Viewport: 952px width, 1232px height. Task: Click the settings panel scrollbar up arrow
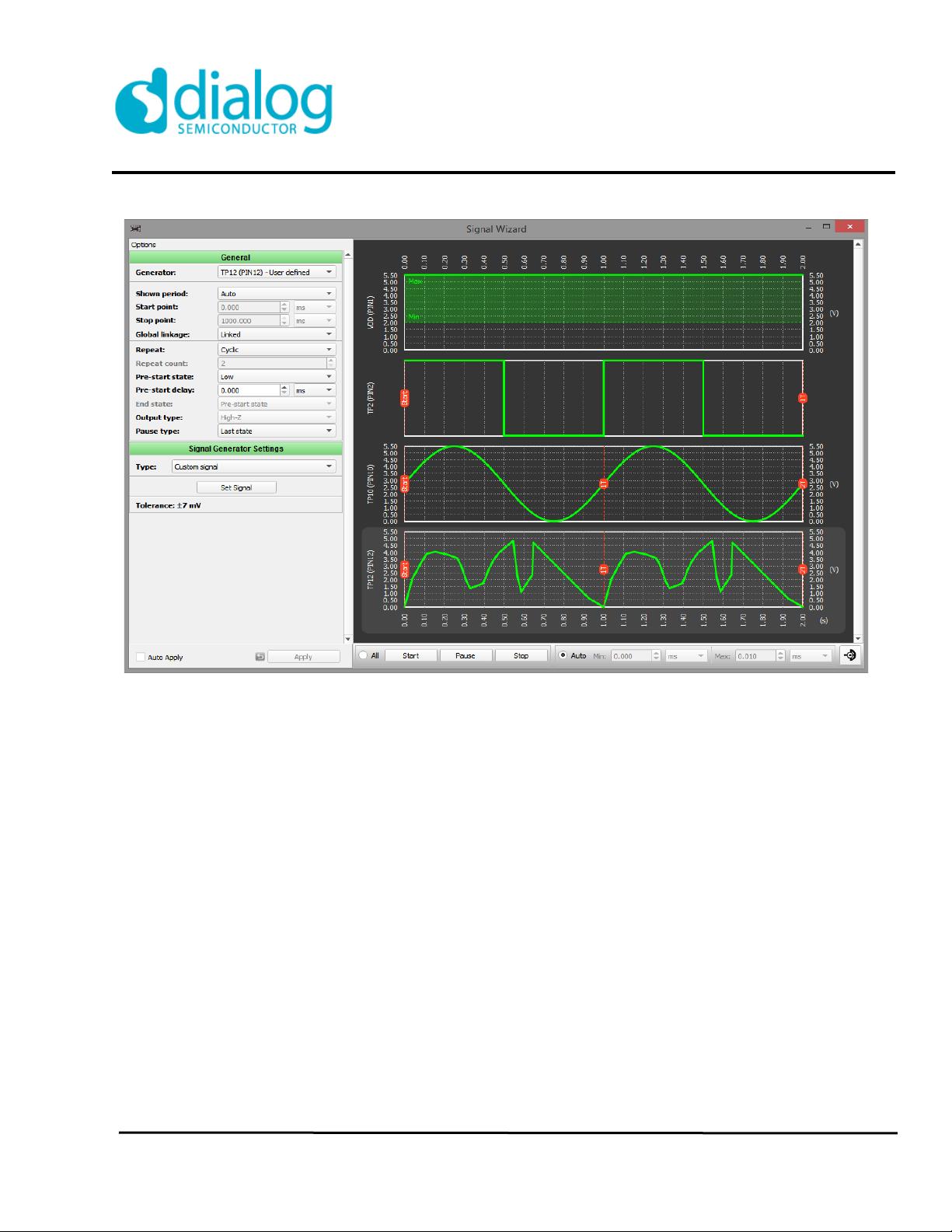[x=348, y=254]
